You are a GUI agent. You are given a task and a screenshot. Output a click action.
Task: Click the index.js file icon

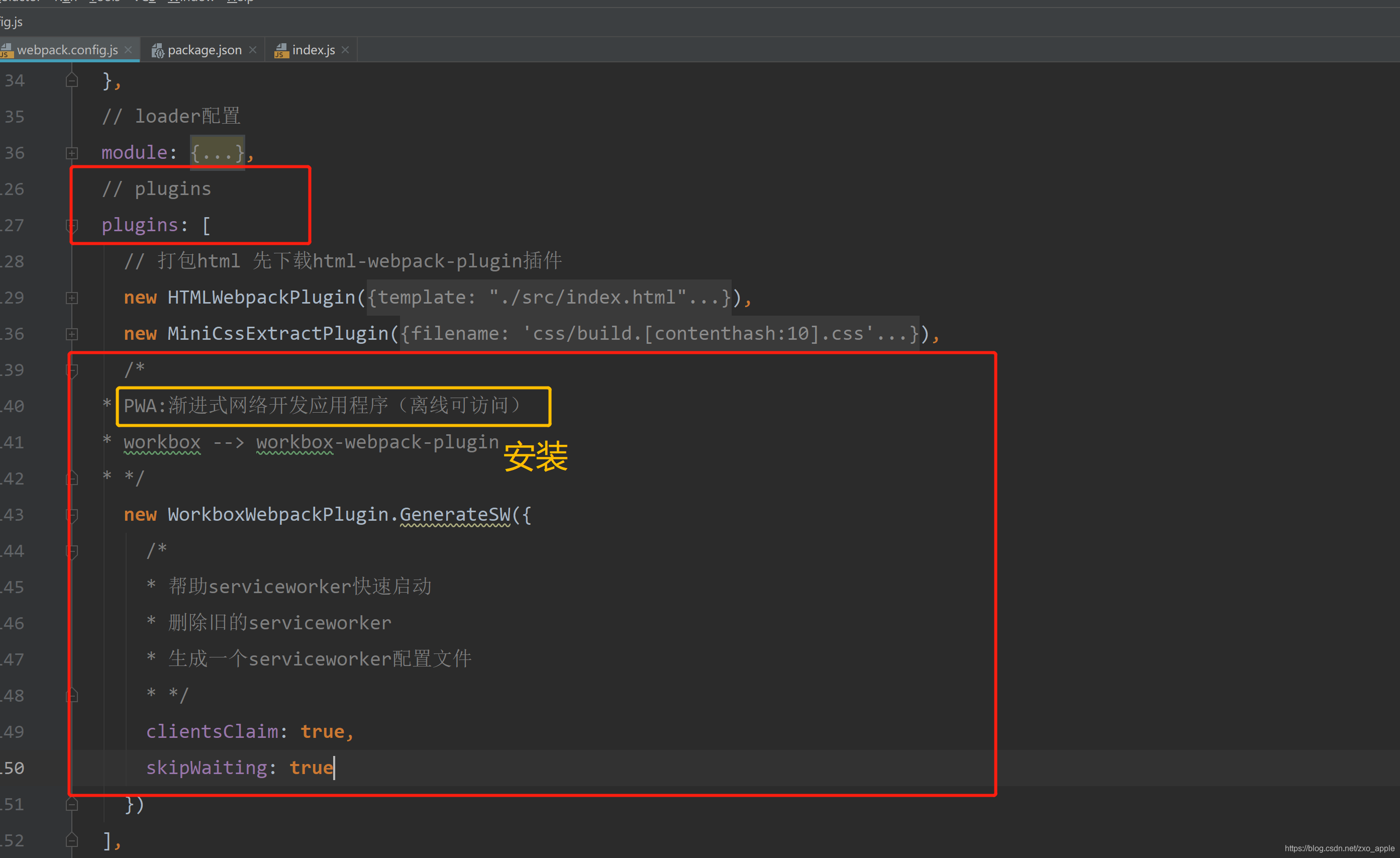coord(281,51)
